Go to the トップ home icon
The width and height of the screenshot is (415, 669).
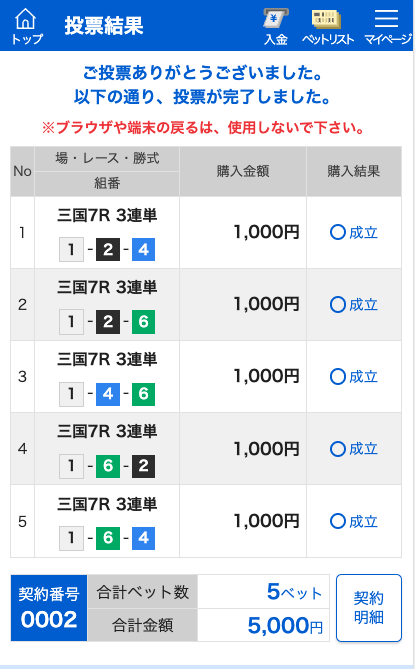(x=26, y=26)
